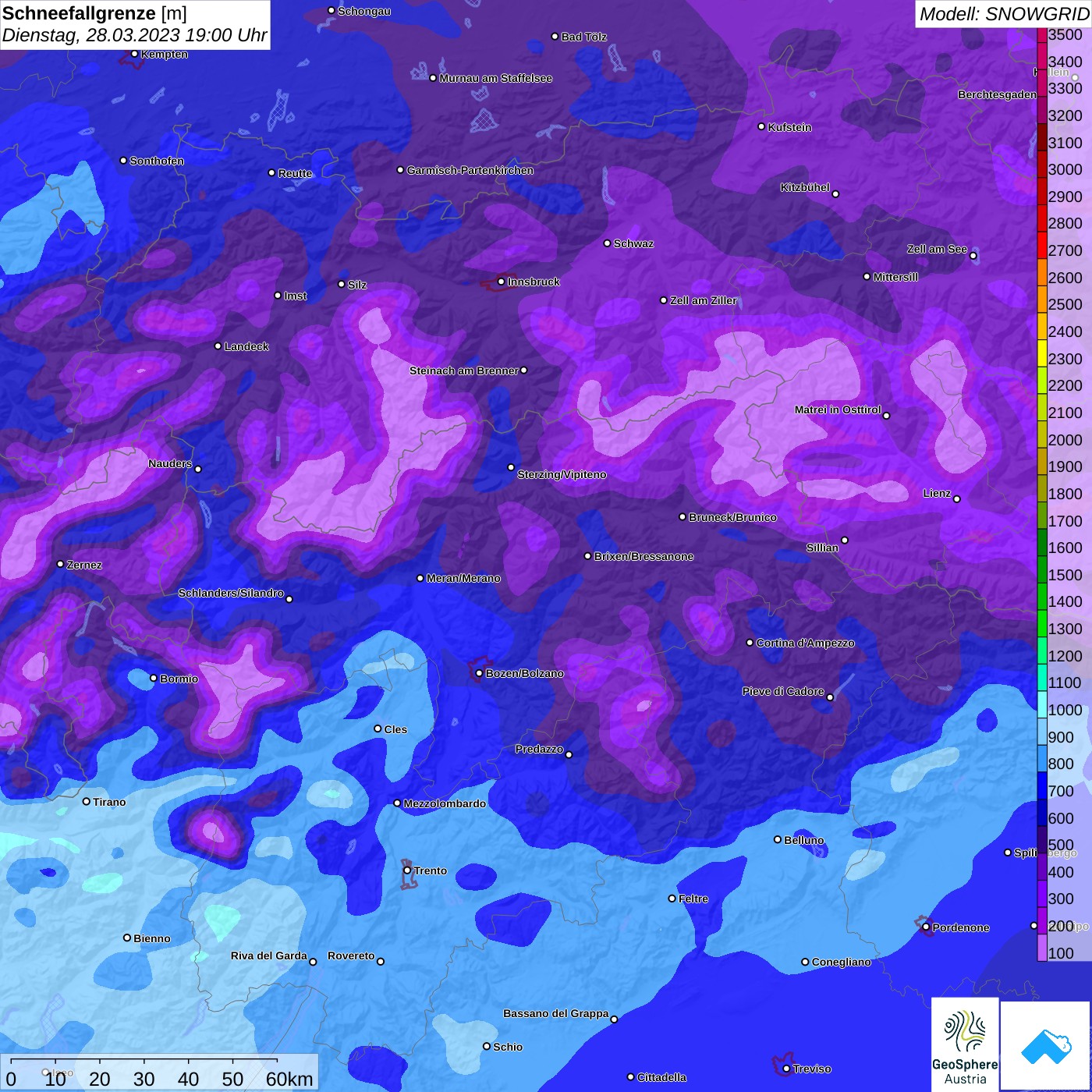The width and height of the screenshot is (1092, 1092).
Task: Click the 'Murnau am Staffelsee' label
Action: tap(496, 78)
